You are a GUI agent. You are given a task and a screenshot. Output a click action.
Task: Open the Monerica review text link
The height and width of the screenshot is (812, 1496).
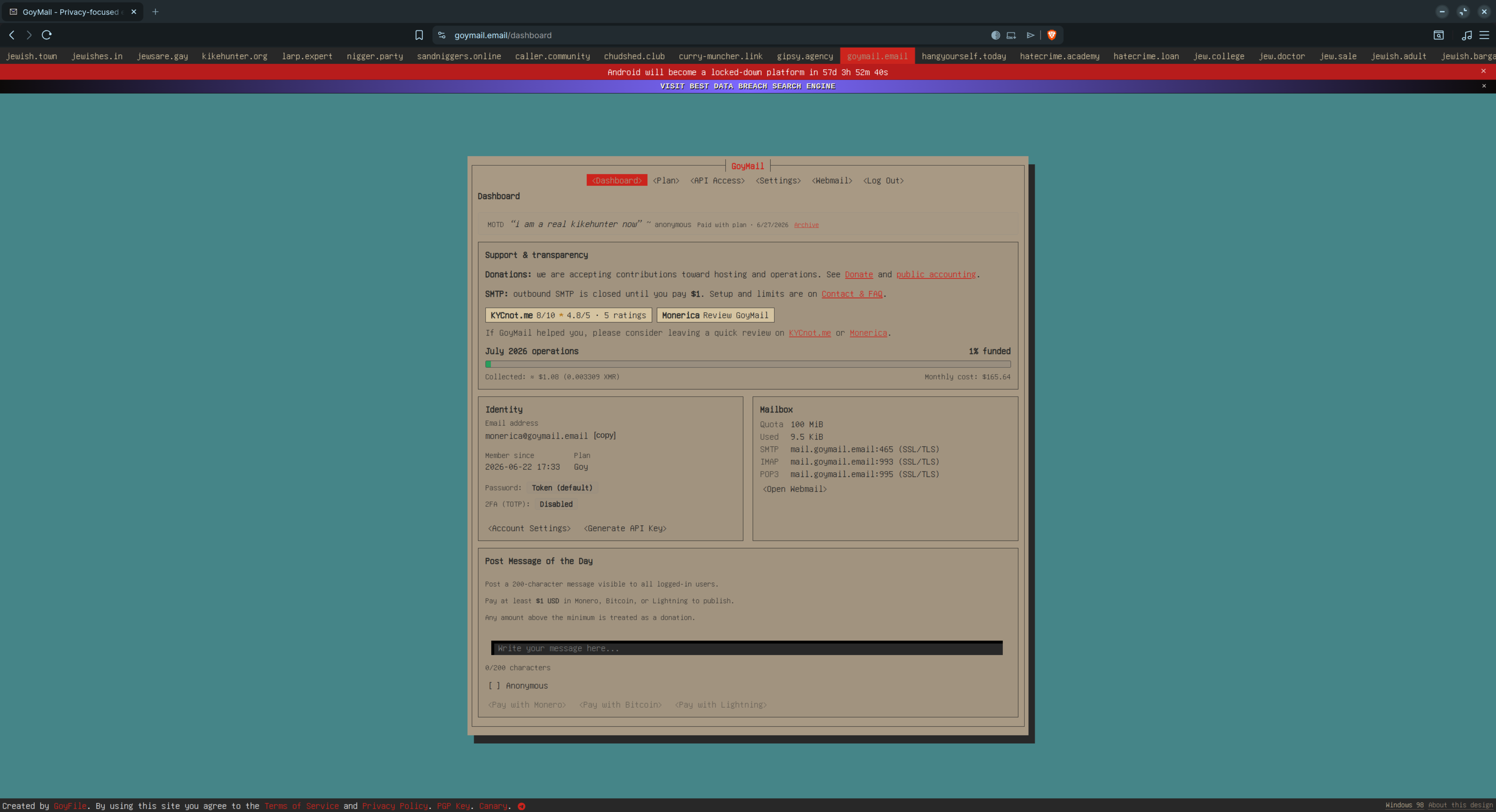pos(868,333)
